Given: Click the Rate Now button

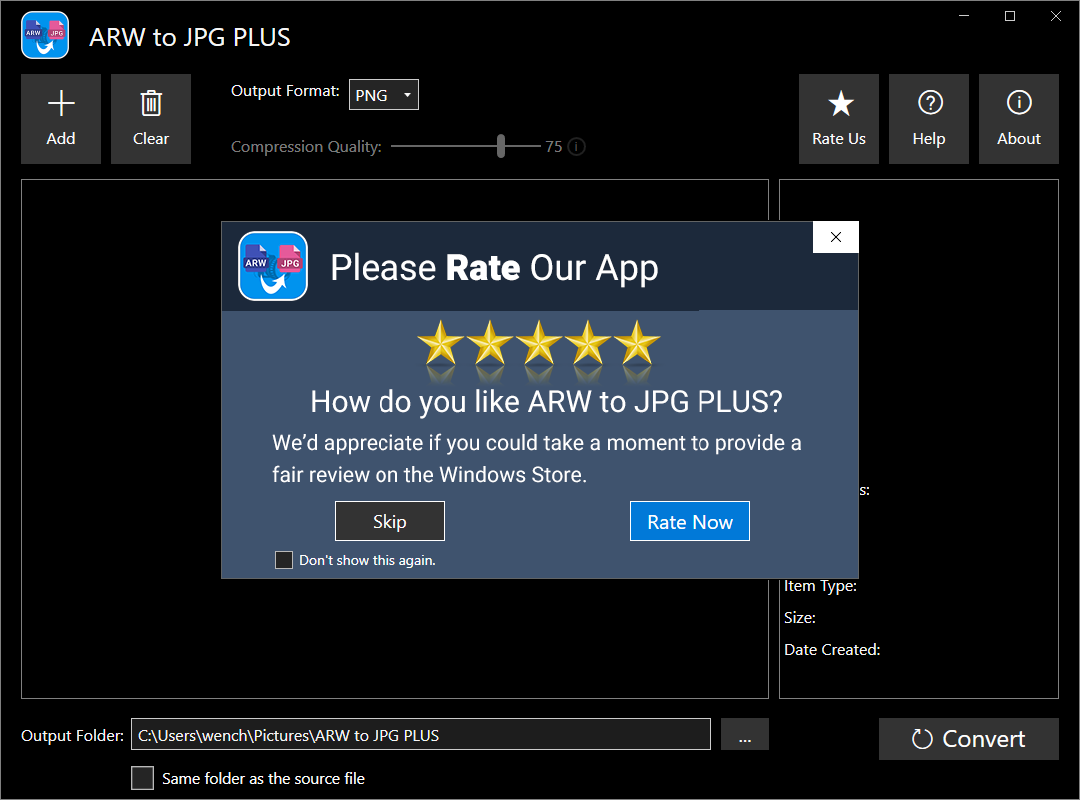Looking at the screenshot, I should (689, 521).
